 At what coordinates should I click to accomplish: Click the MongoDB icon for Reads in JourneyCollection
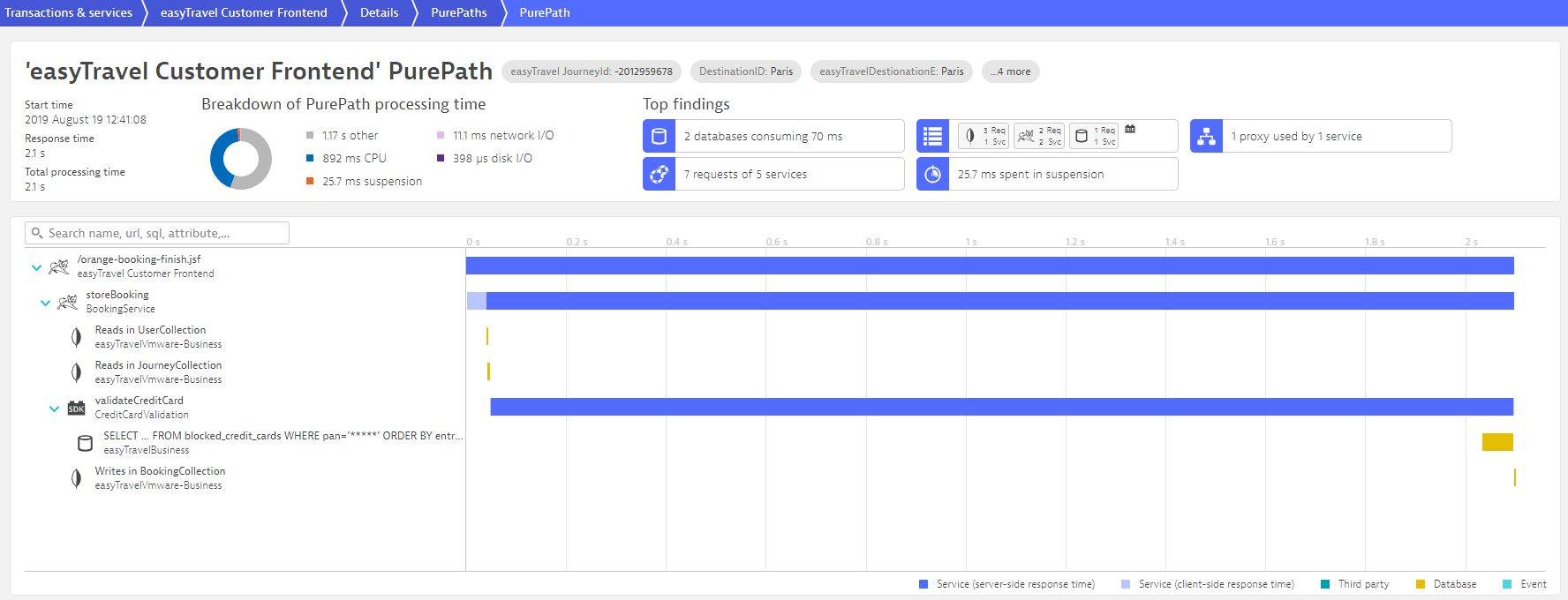point(77,372)
